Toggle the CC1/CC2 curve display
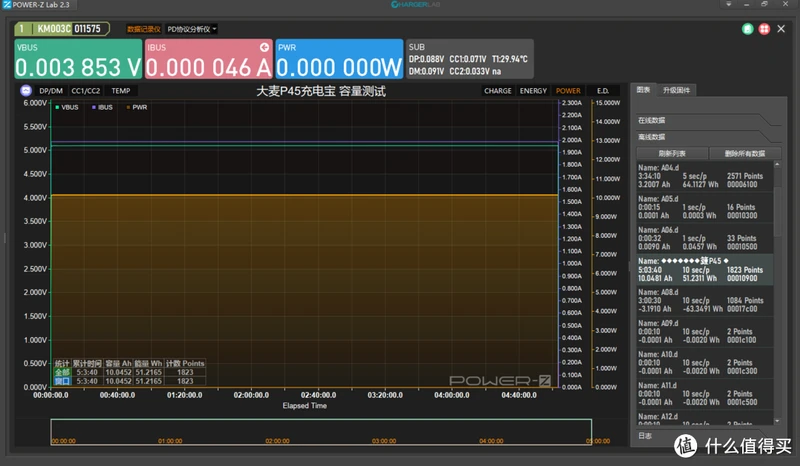The width and height of the screenshot is (800, 466). pyautogui.click(x=86, y=91)
